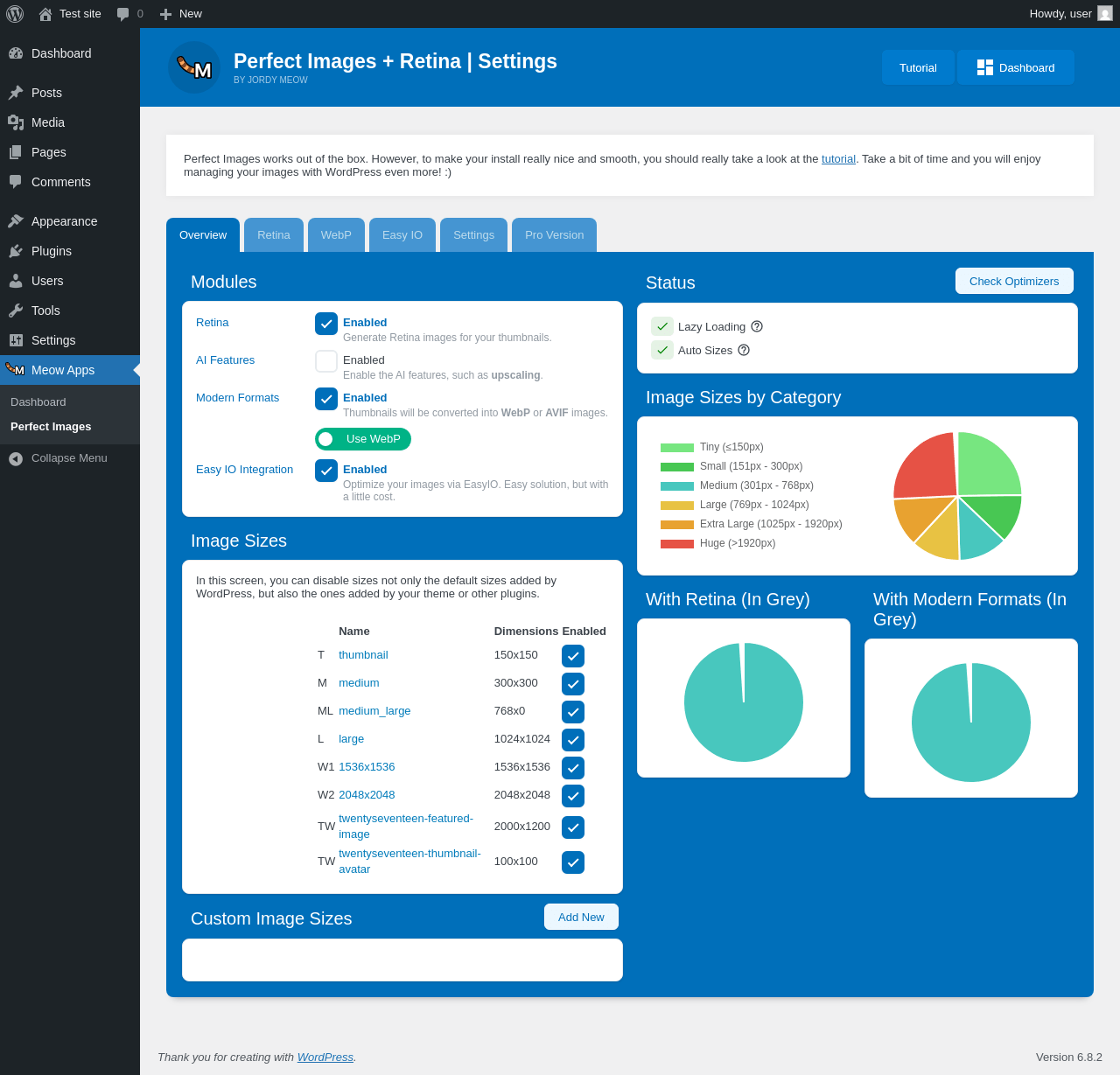Click the Lazy Loading status check icon
Screen dimensions: 1120x1075
coord(662,326)
